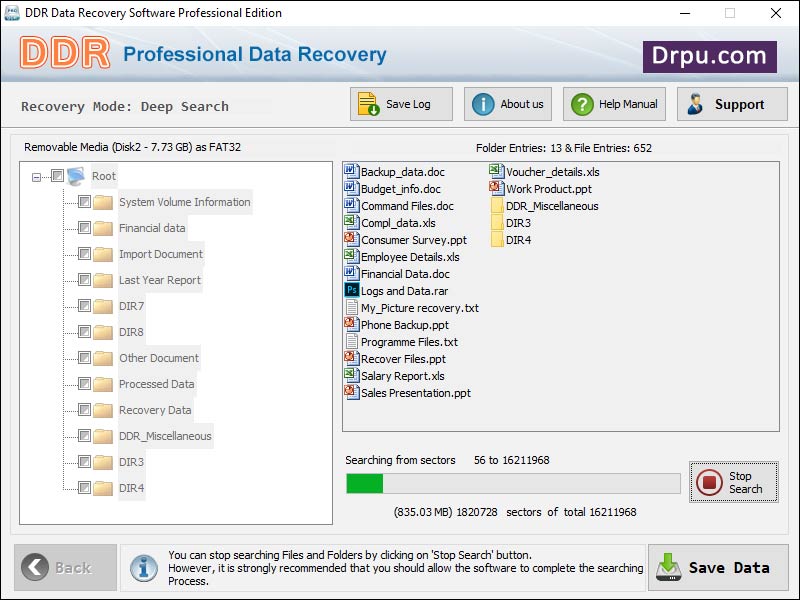
Task: Select the Recovery Data tree item
Action: point(155,410)
